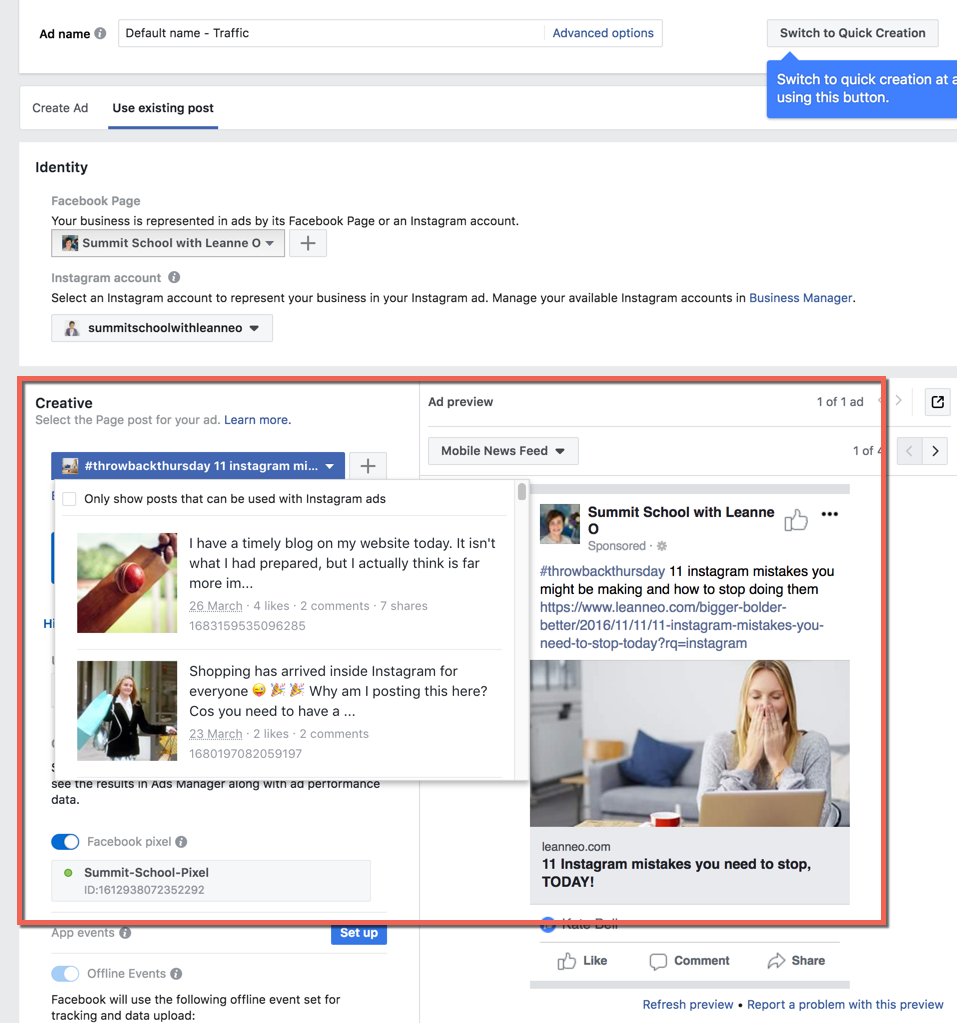This screenshot has height=1023, width=957.
Task: Click the Learn more link under Creative
Action: click(x=258, y=420)
